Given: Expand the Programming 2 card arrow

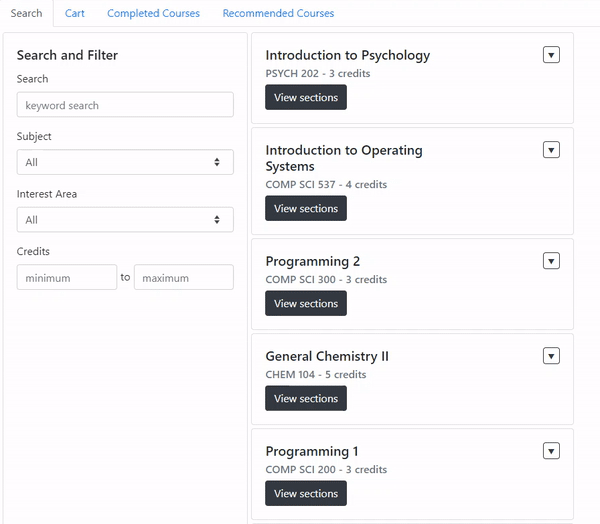Looking at the screenshot, I should pos(551,261).
